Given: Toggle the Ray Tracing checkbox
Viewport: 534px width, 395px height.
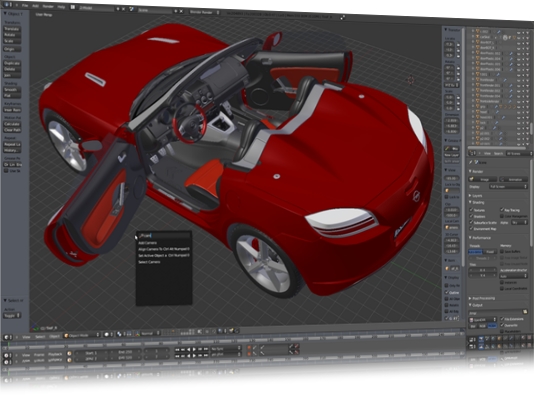Looking at the screenshot, I should [x=502, y=210].
